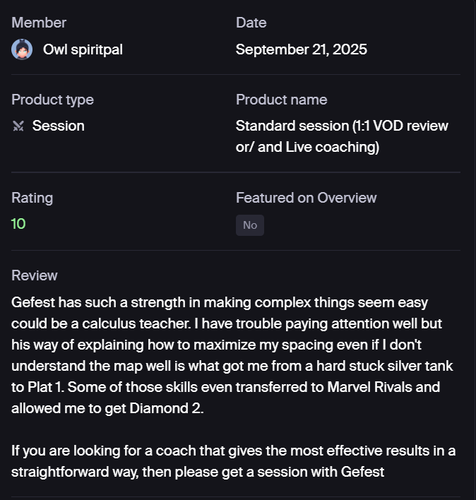Click the Product name heading
The image size is (476, 500).
click(x=281, y=100)
